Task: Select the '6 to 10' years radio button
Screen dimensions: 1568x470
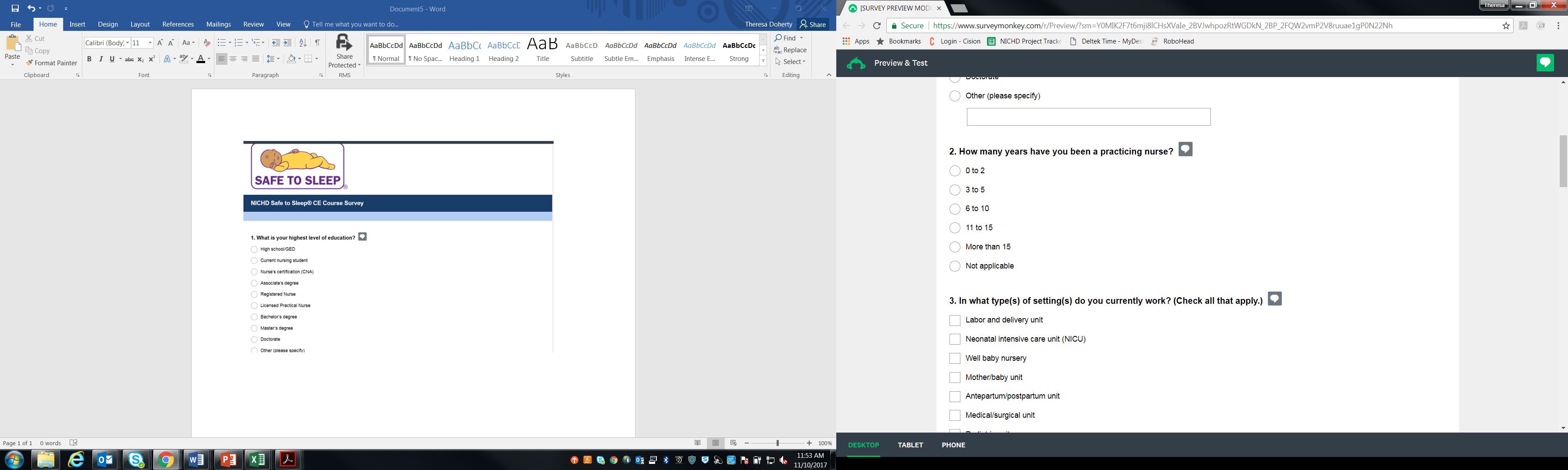Action: tap(954, 209)
